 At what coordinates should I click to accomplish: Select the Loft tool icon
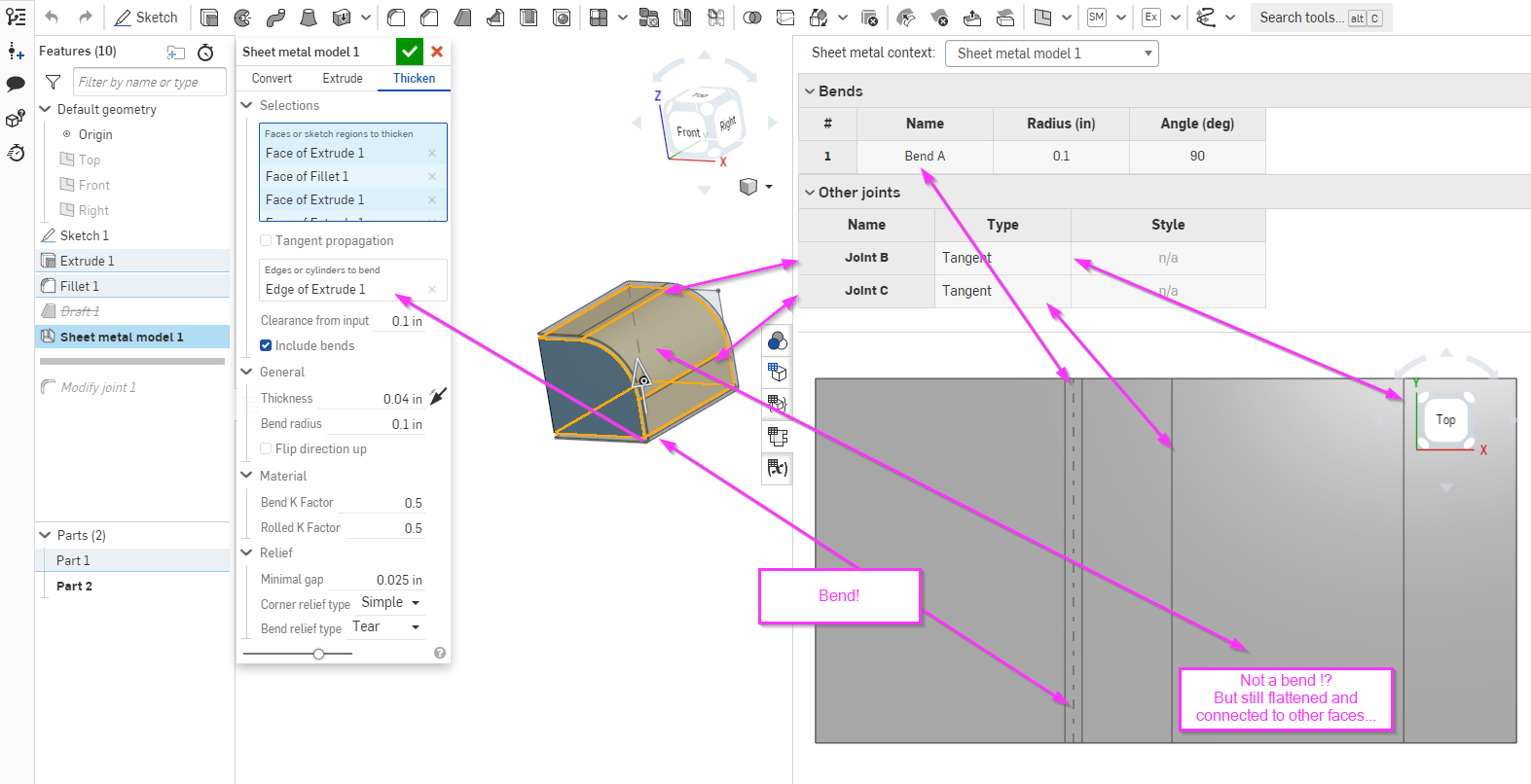[x=309, y=18]
